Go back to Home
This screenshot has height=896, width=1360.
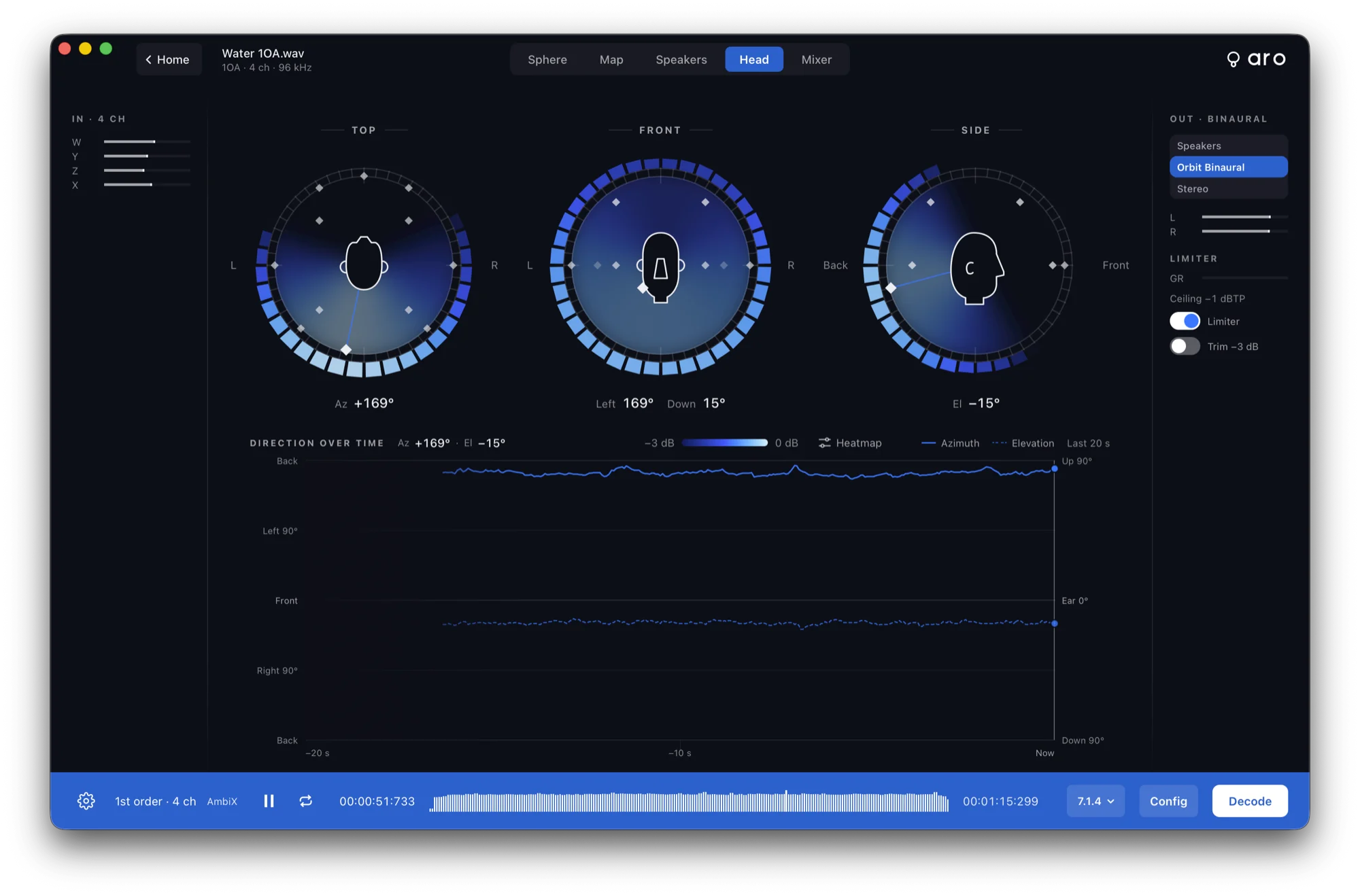coord(169,59)
